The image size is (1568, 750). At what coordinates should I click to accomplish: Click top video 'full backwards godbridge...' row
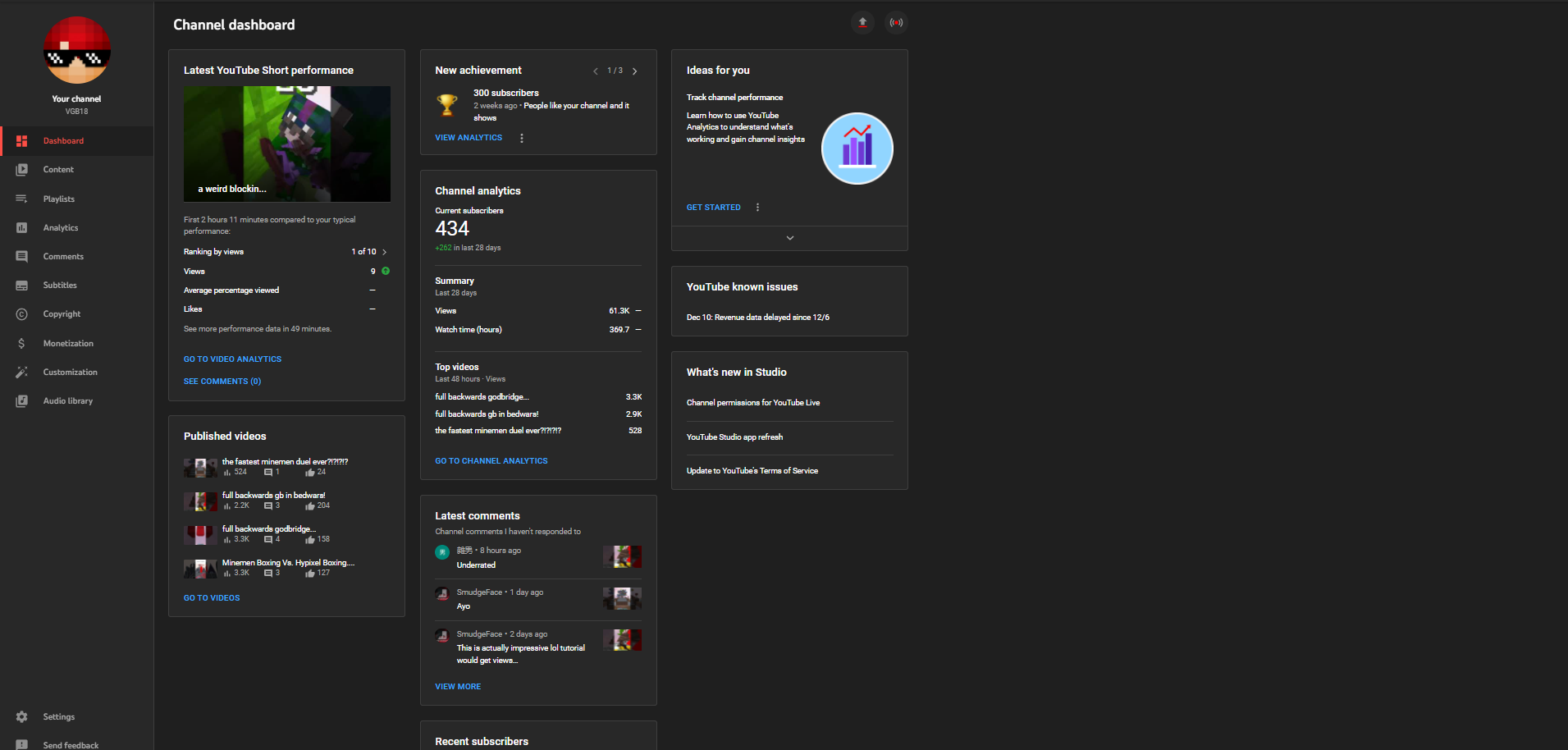pos(538,397)
